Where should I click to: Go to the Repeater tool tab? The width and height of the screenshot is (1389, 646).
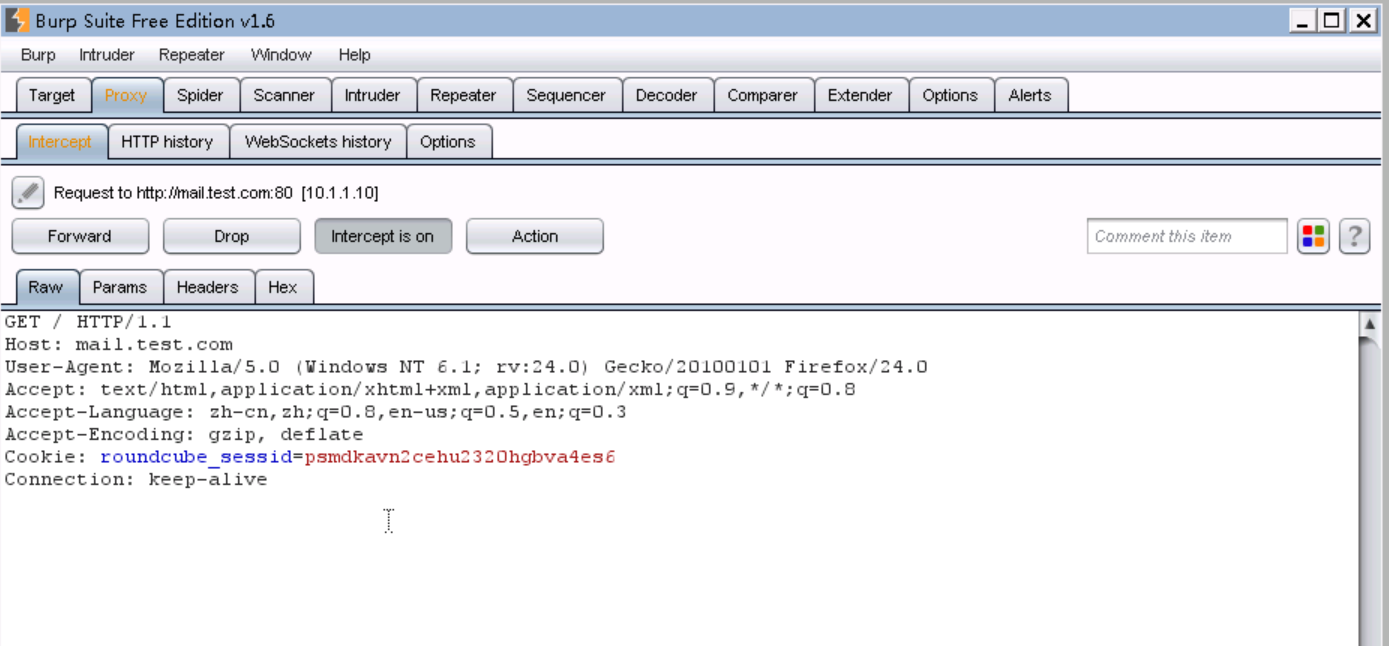(x=463, y=95)
